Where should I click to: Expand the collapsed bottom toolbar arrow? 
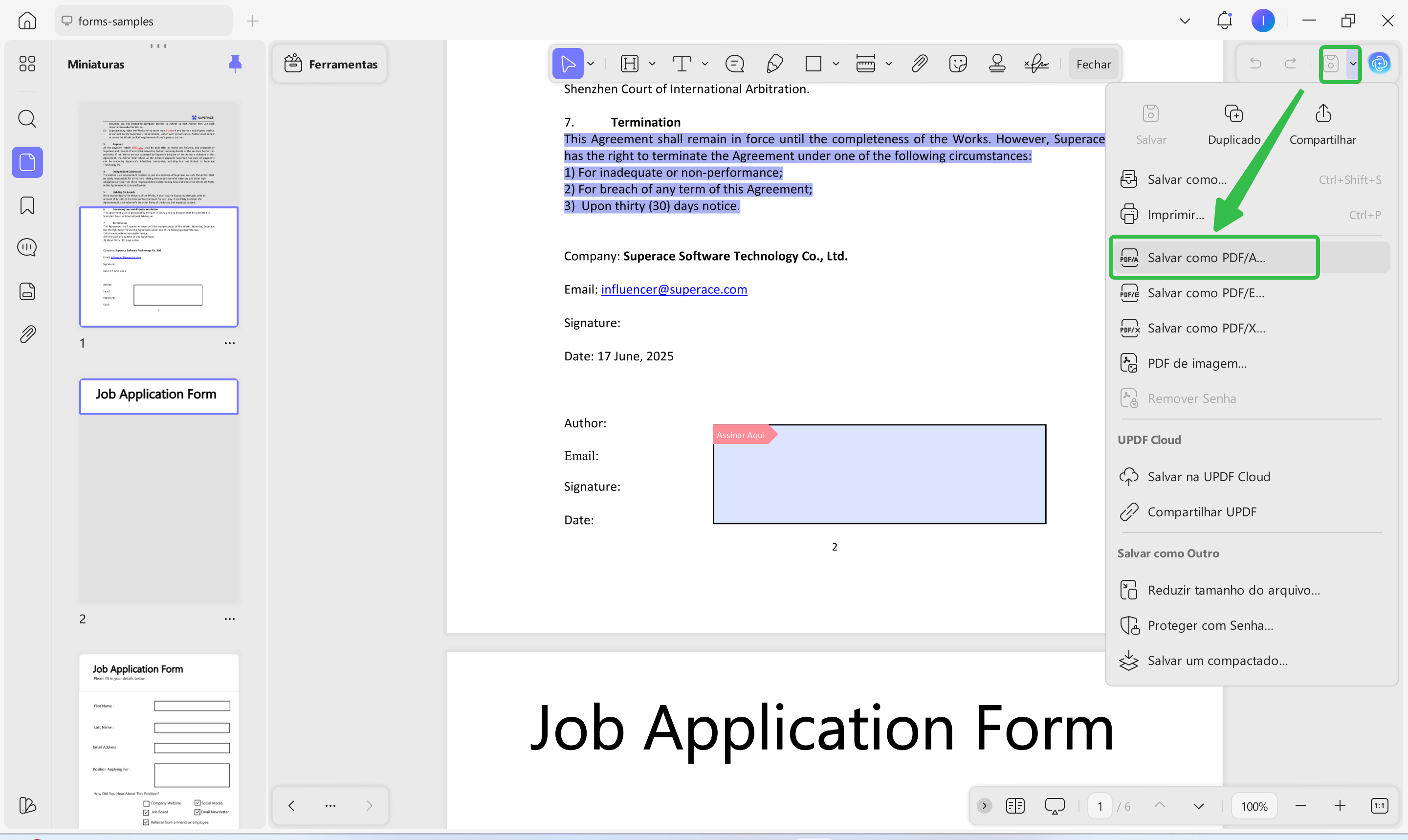pyautogui.click(x=984, y=805)
